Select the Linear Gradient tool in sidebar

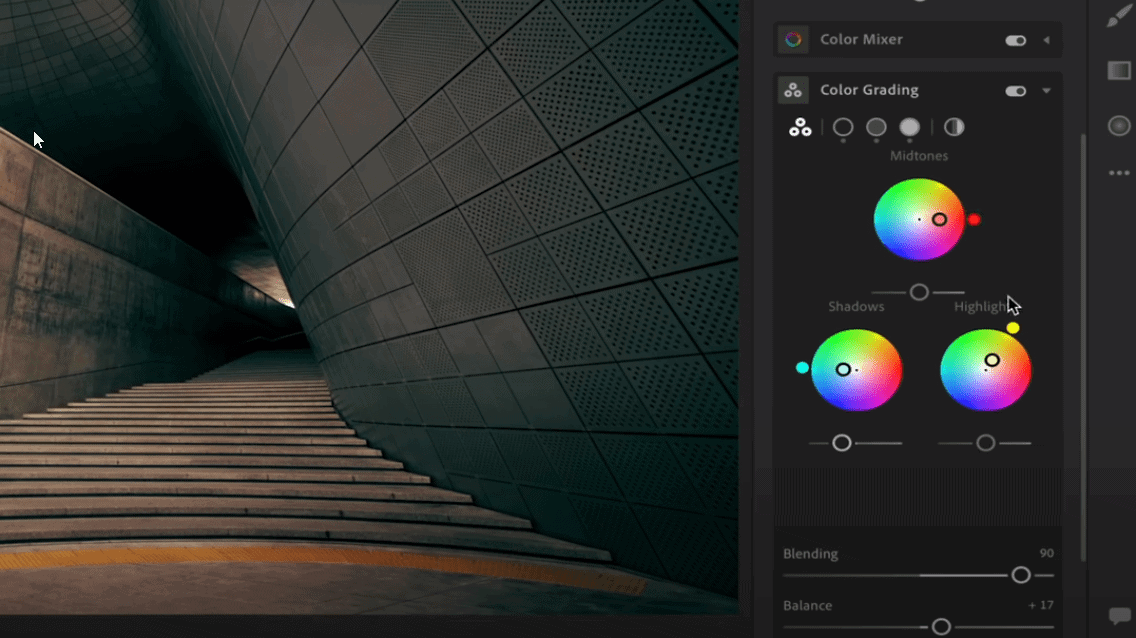[1119, 69]
